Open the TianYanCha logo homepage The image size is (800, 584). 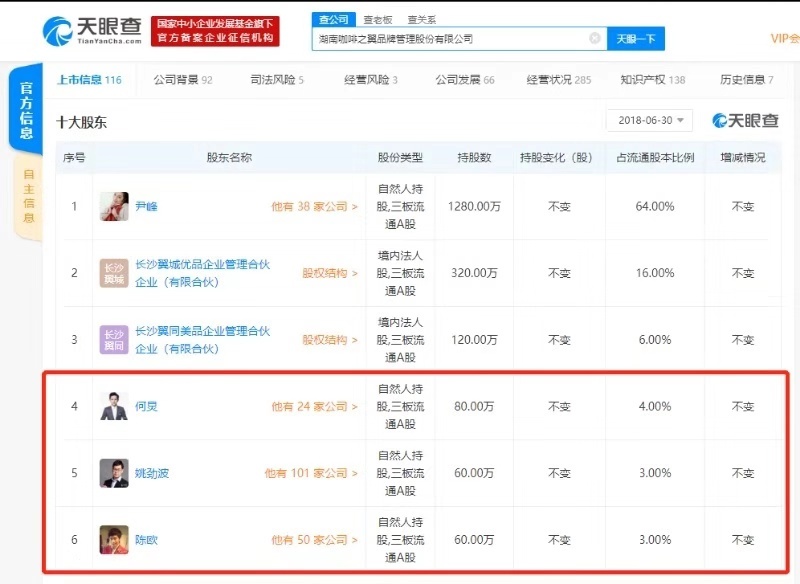pos(92,31)
